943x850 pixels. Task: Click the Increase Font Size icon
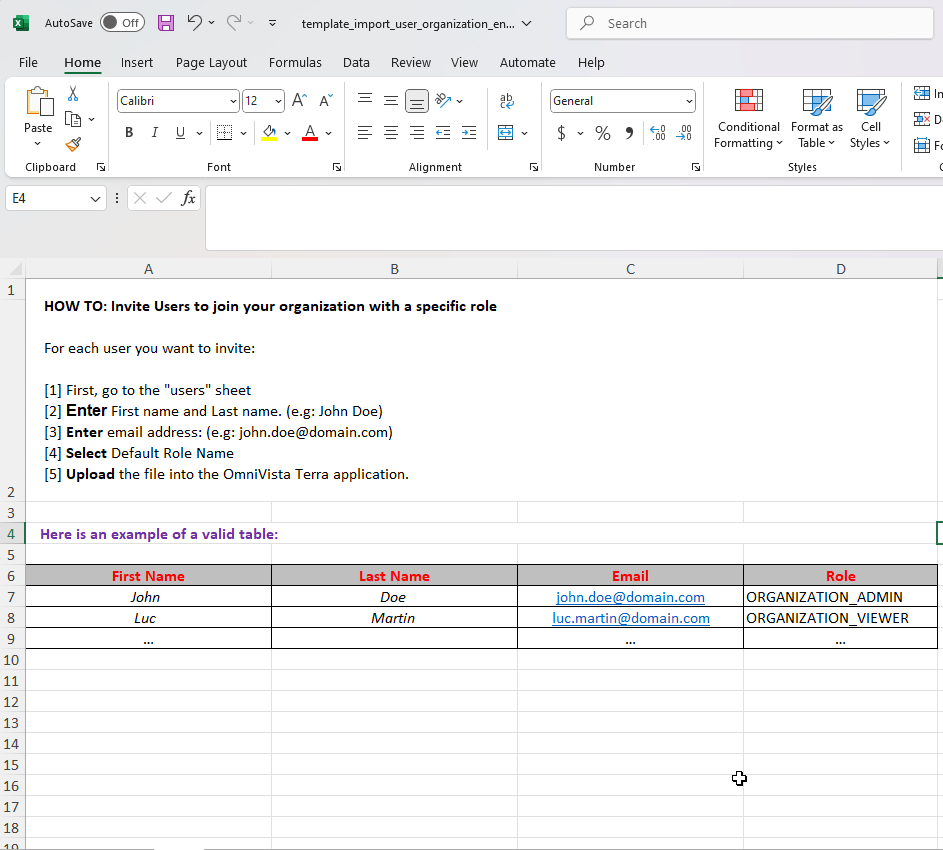point(299,101)
